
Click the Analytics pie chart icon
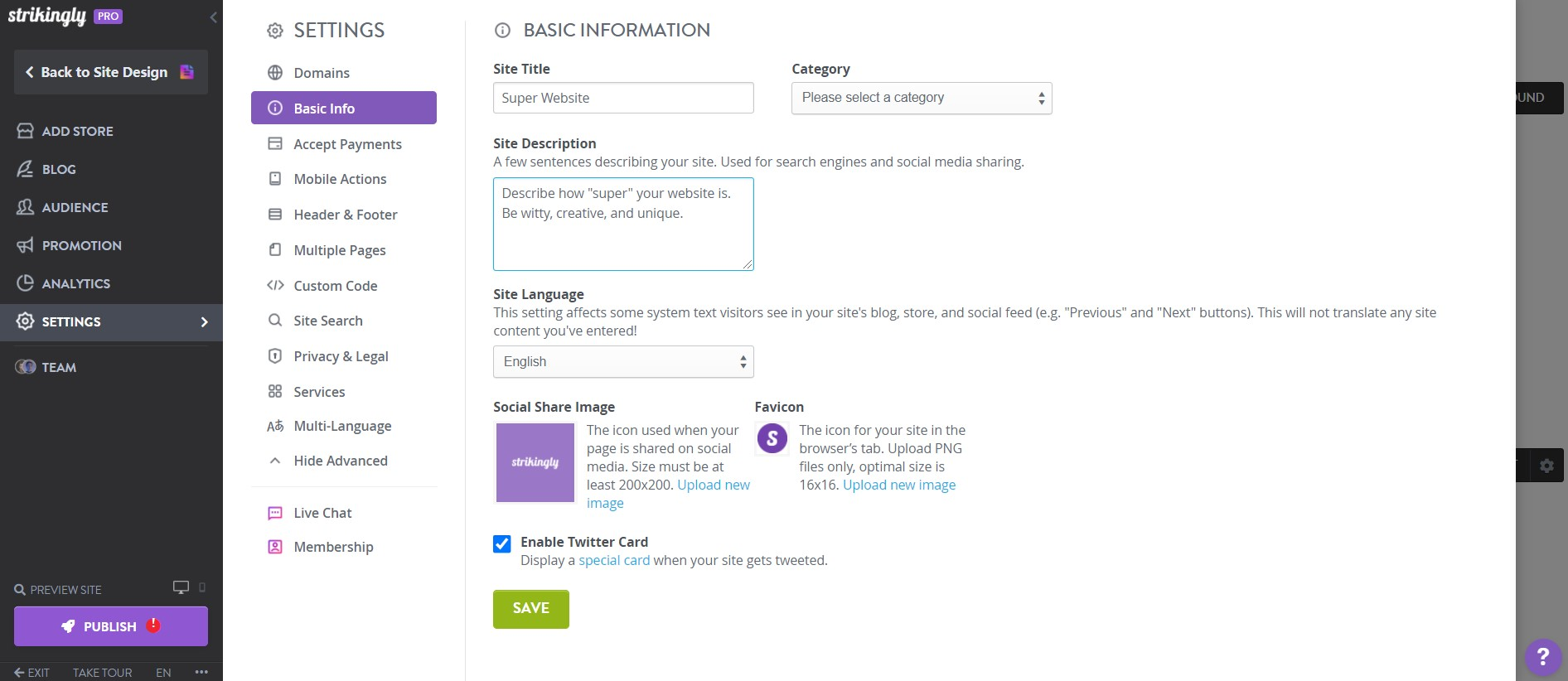point(26,283)
